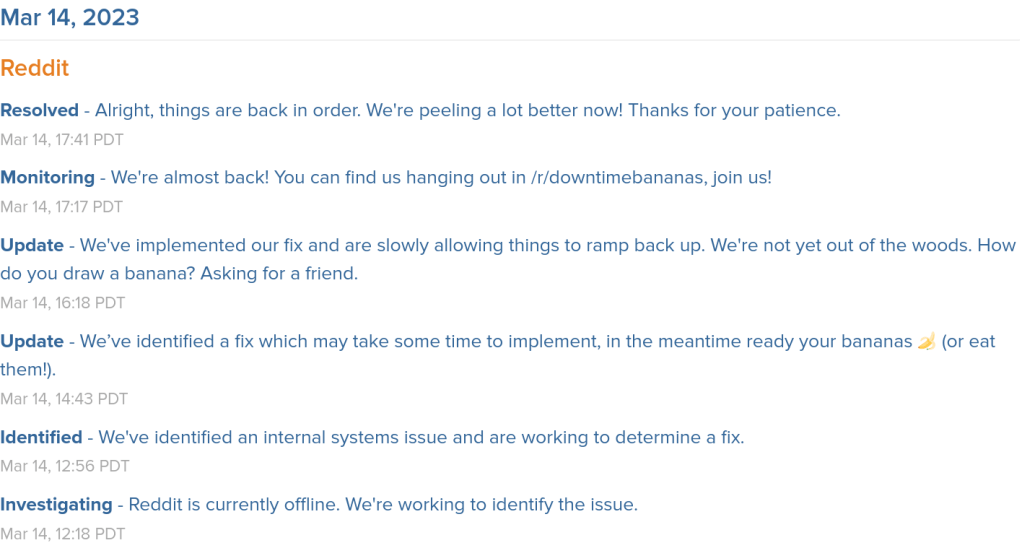Viewport: 1022px width, 548px height.
Task: Click the banana emoji in the update
Action: 928,342
